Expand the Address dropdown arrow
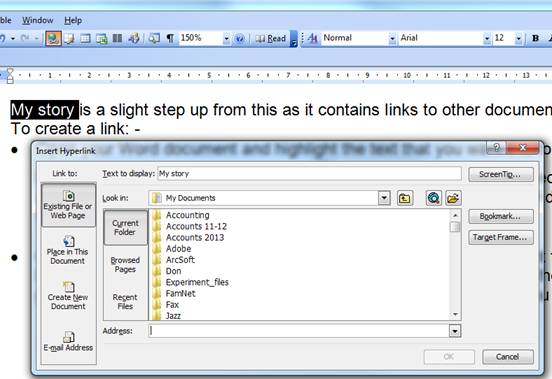 [455, 331]
